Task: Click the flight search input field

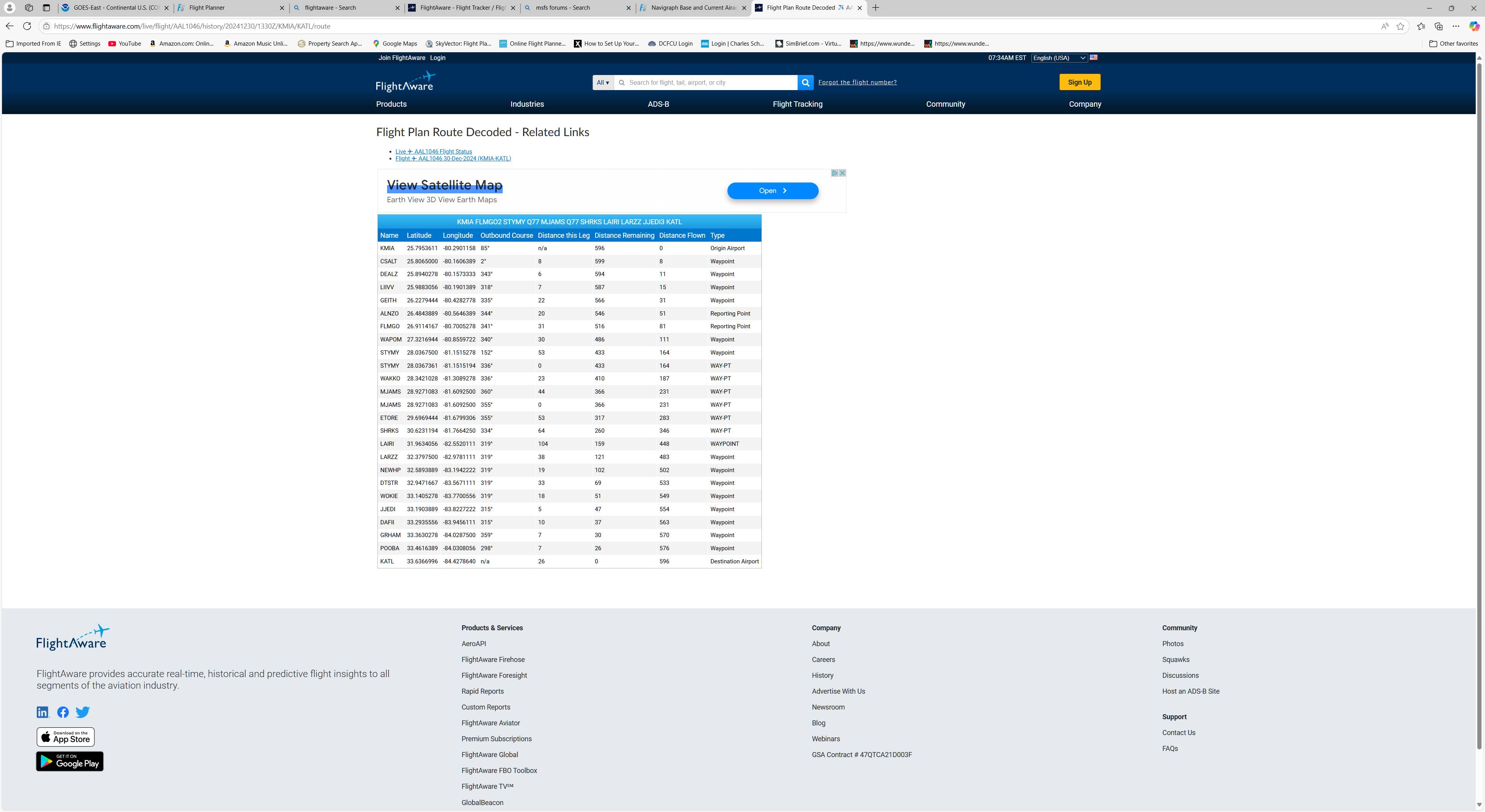Action: coord(706,82)
